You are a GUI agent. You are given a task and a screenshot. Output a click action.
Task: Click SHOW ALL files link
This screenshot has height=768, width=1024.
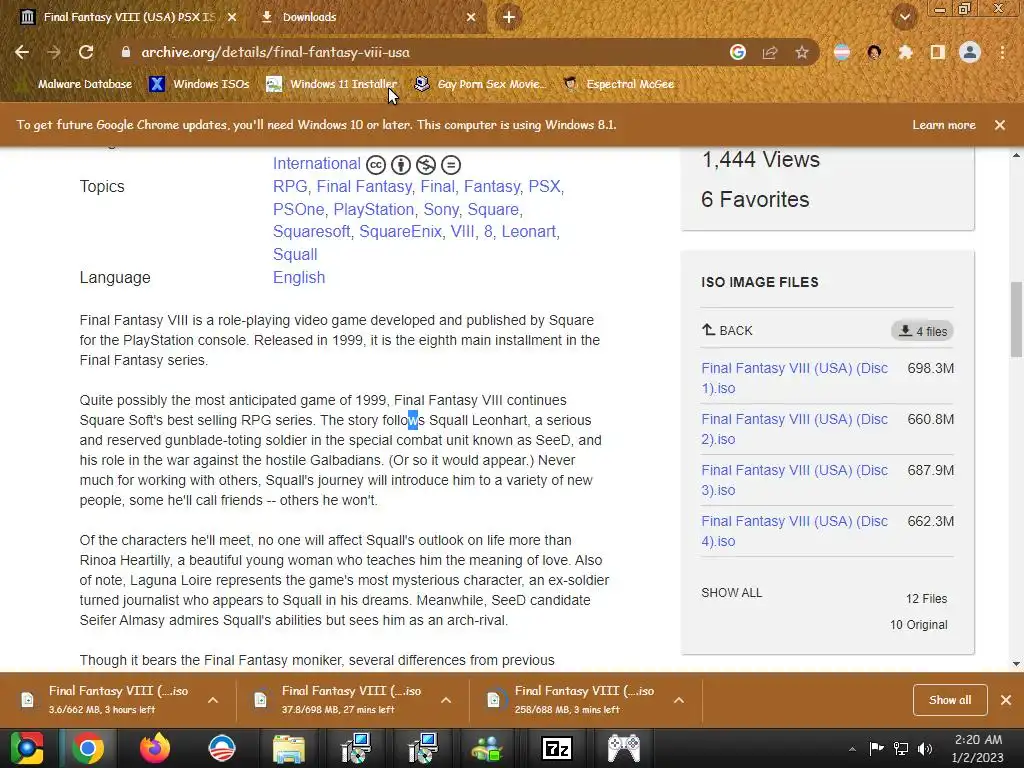pos(731,592)
